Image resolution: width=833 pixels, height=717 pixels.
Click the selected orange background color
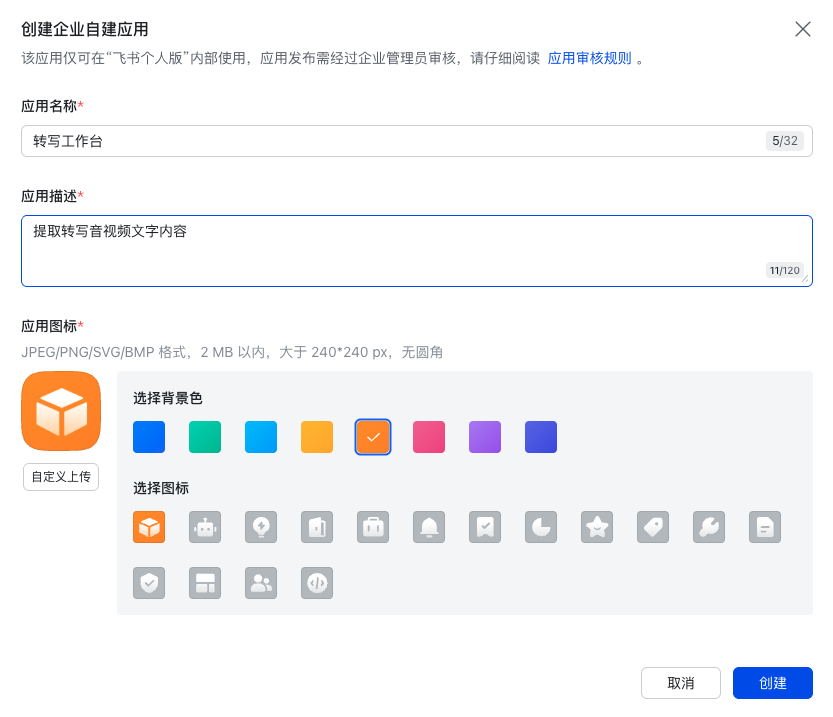(x=373, y=437)
